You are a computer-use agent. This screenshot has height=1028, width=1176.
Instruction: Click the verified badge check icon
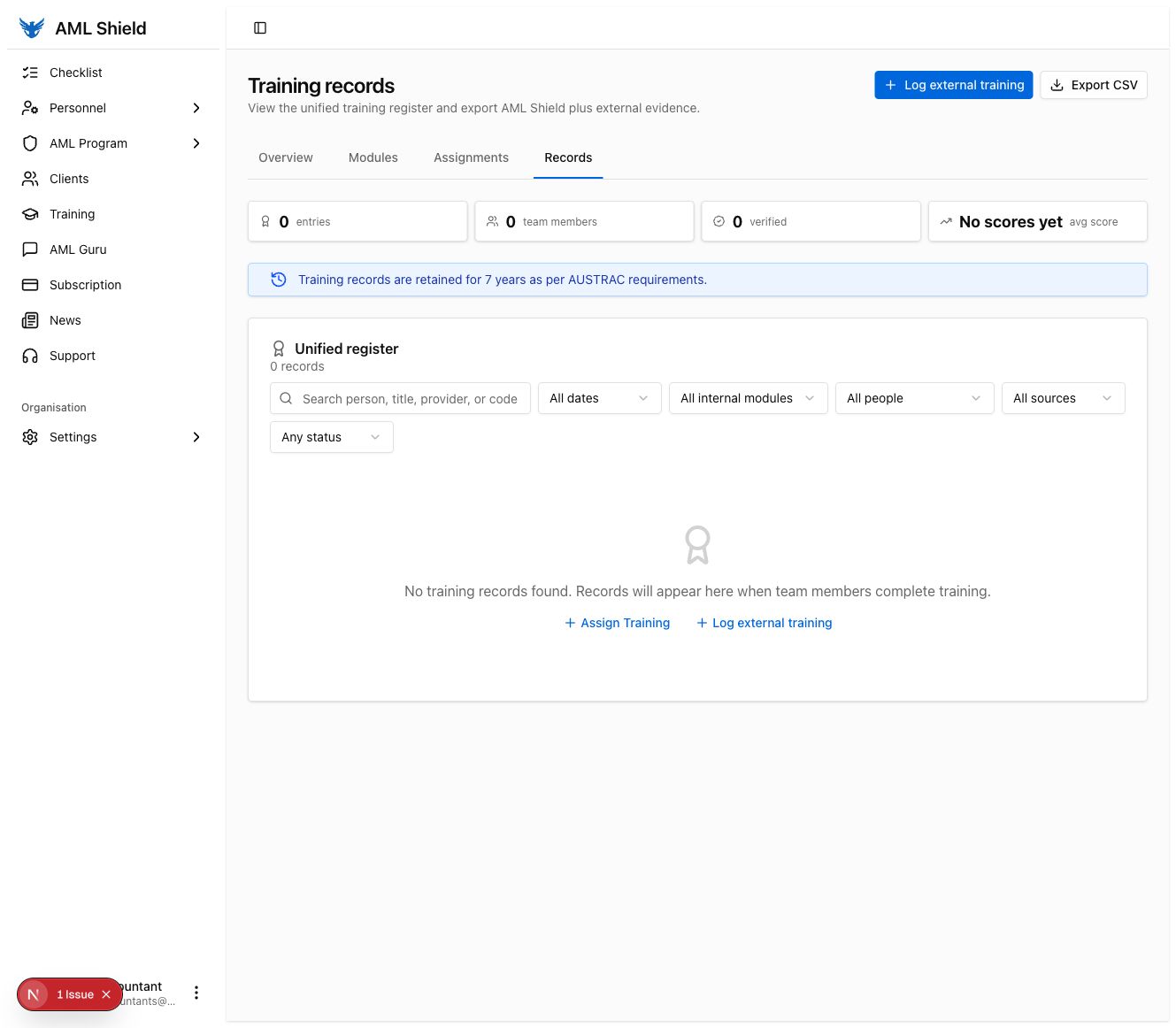(x=719, y=221)
